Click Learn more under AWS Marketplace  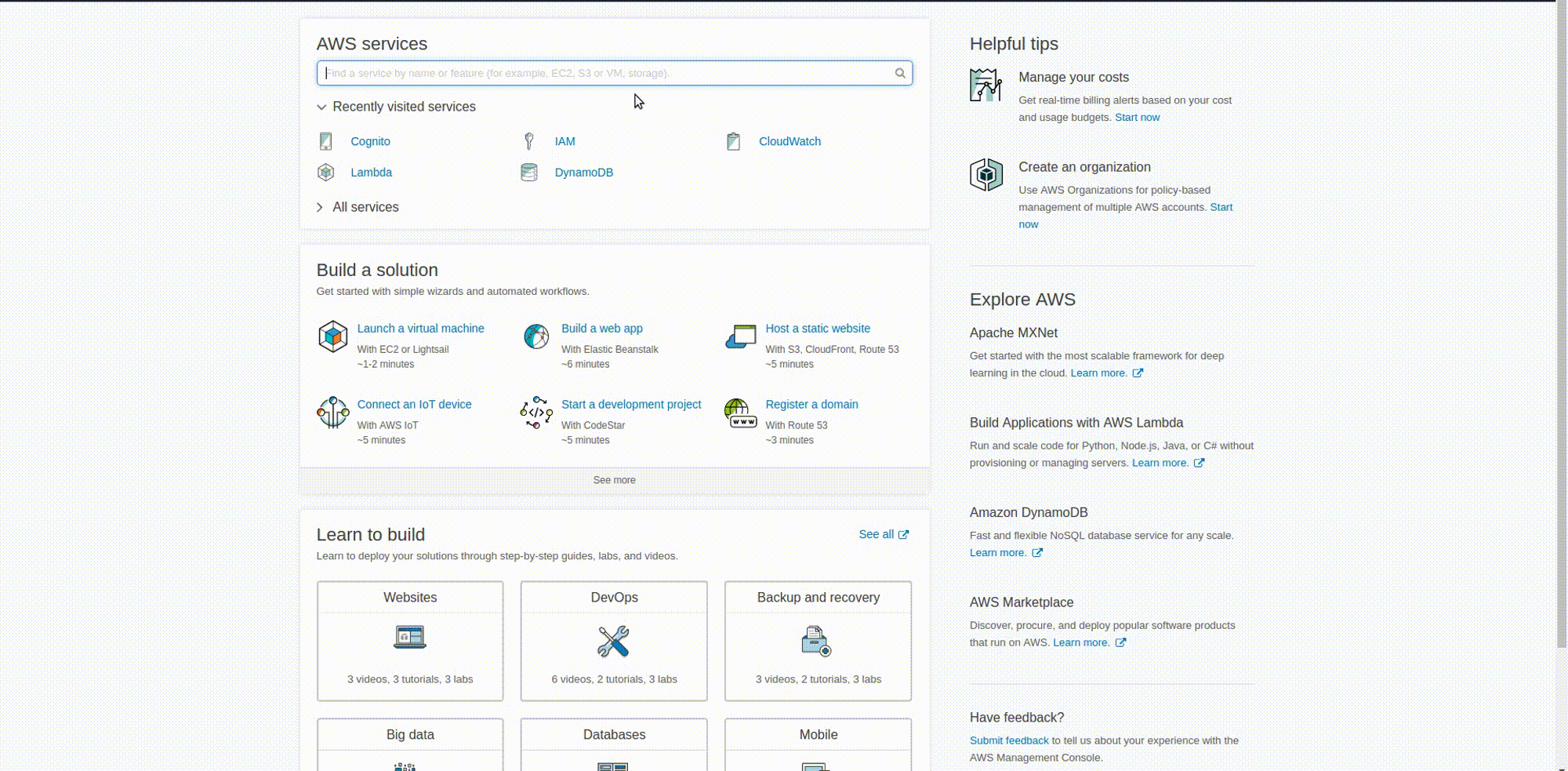click(x=1081, y=642)
